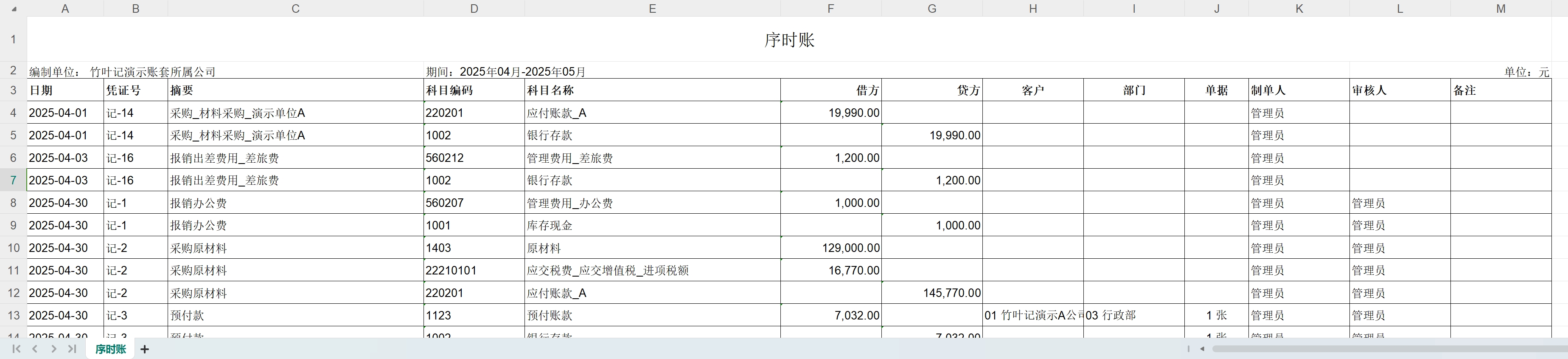
Task: Select cell containing 145,770.00
Action: click(x=931, y=293)
